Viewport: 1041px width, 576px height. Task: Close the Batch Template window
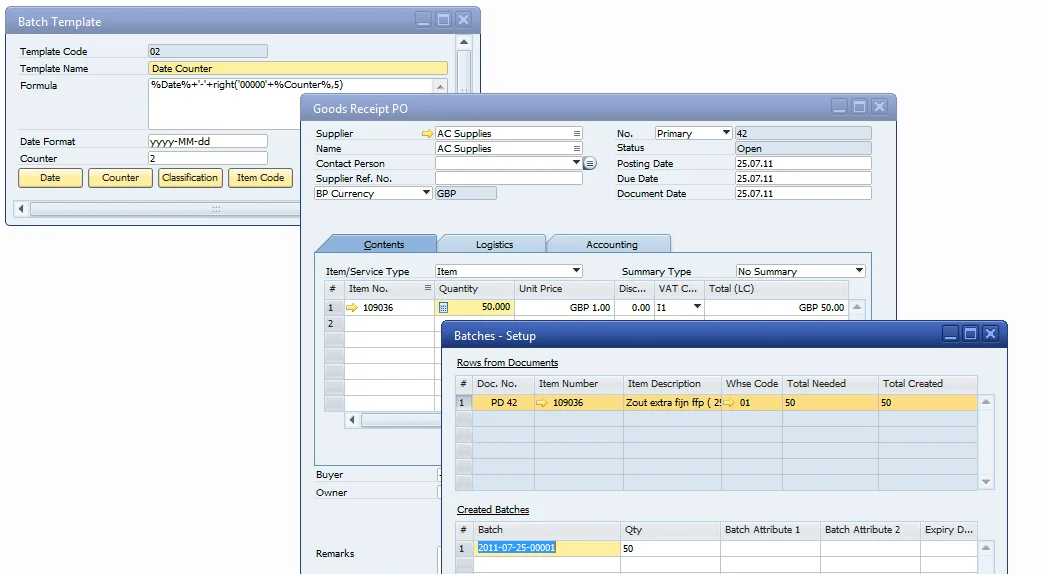click(463, 20)
